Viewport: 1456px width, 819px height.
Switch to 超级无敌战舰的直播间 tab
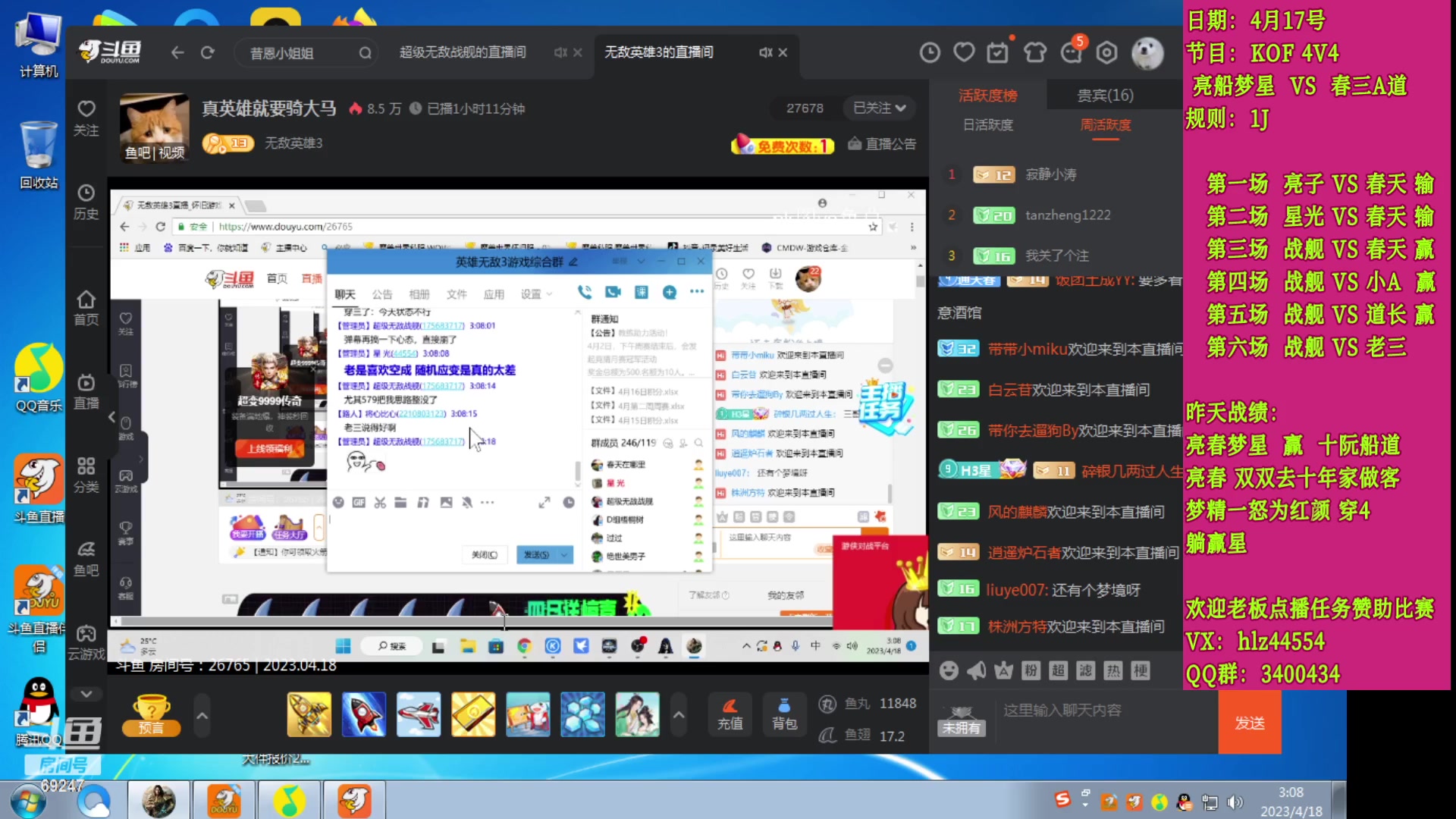point(463,52)
